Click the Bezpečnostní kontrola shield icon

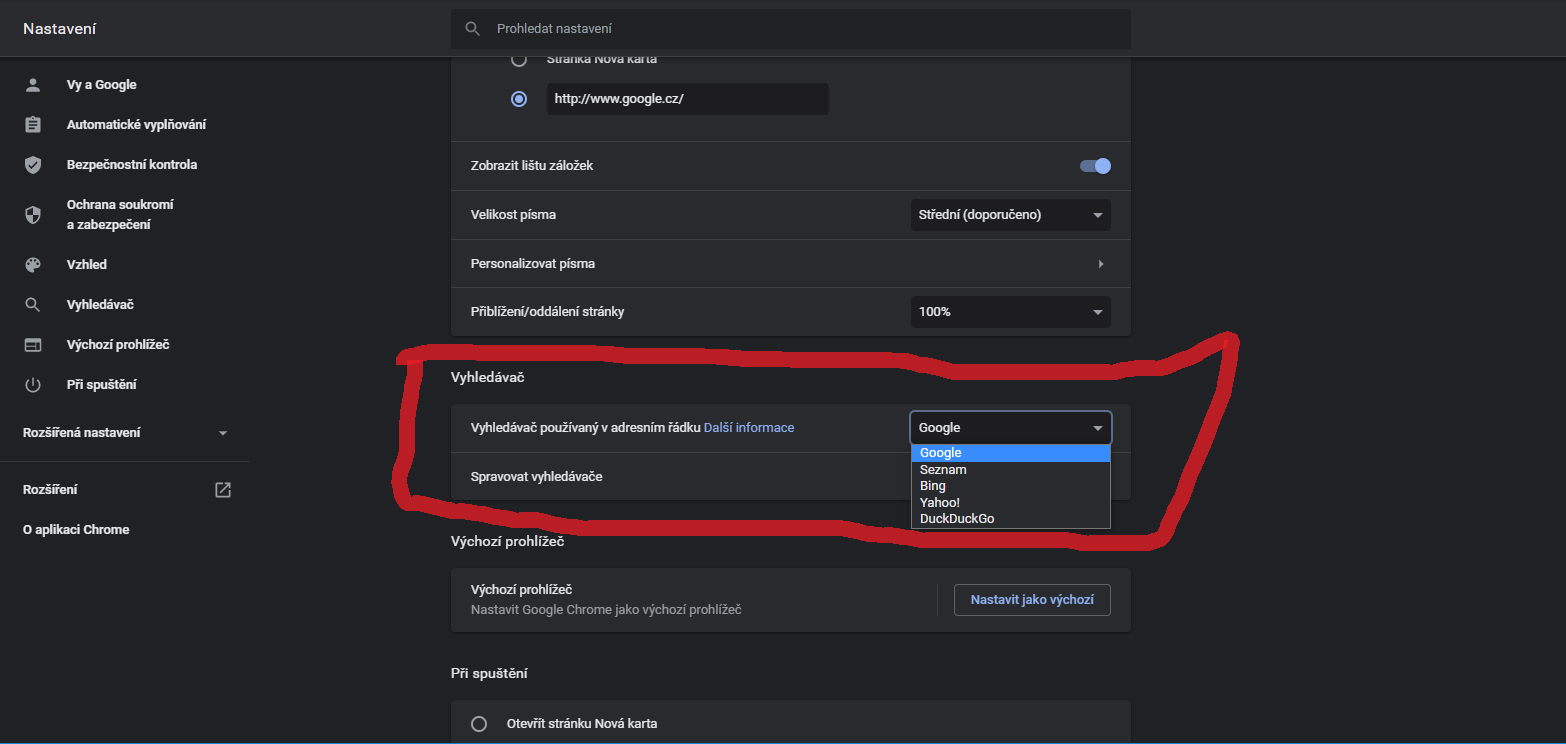click(33, 165)
